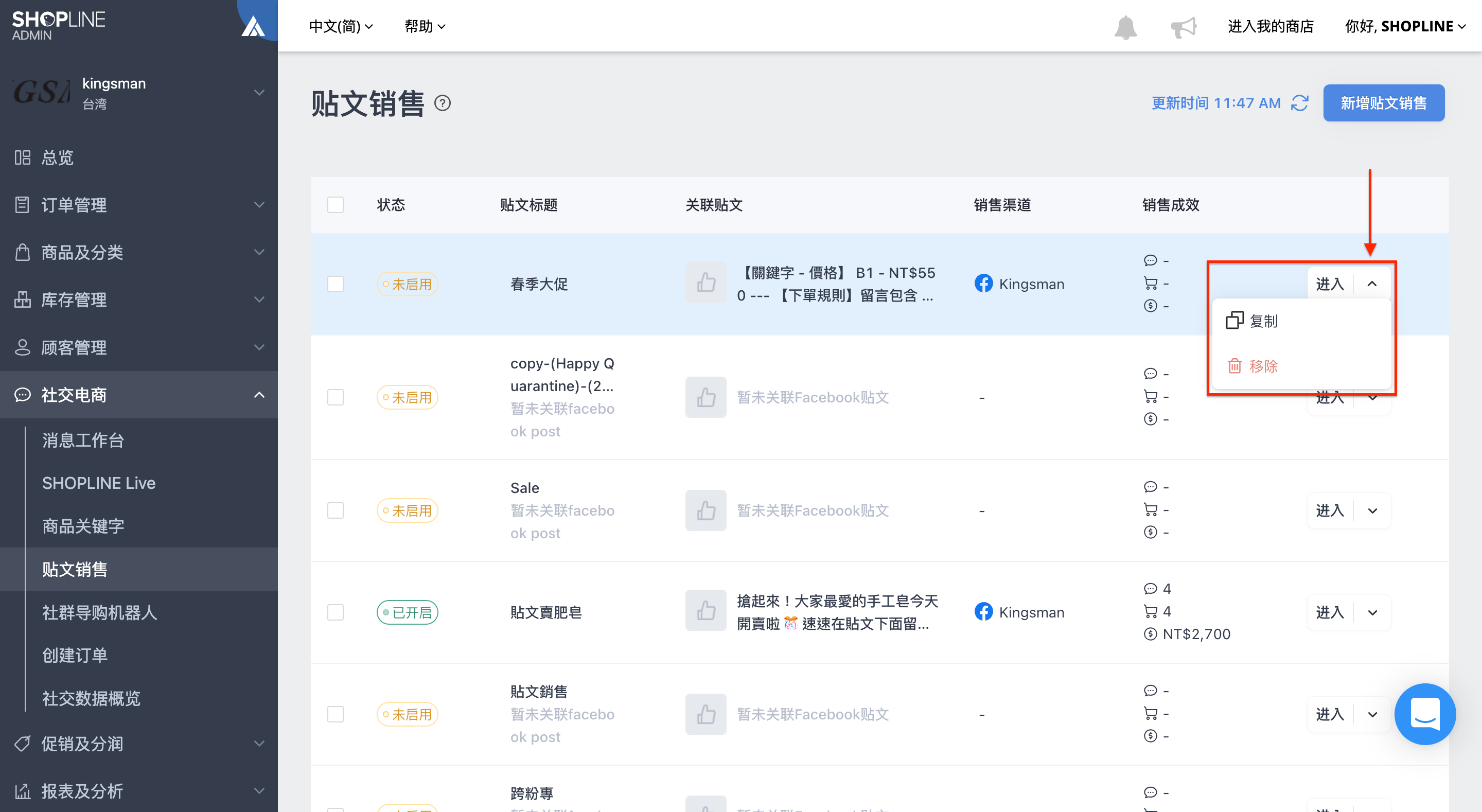Expand the 库存管理 sidebar chevron

(259, 299)
